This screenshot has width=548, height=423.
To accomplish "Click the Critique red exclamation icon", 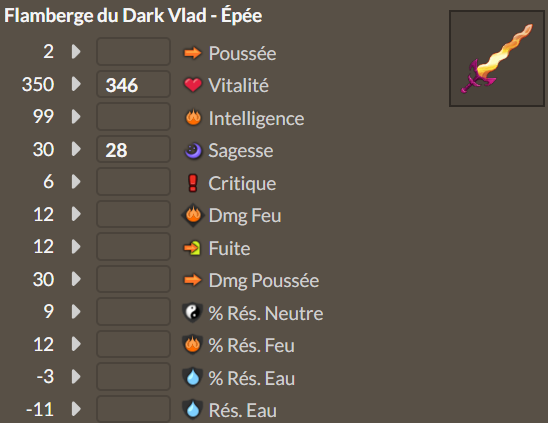I will coord(193,183).
